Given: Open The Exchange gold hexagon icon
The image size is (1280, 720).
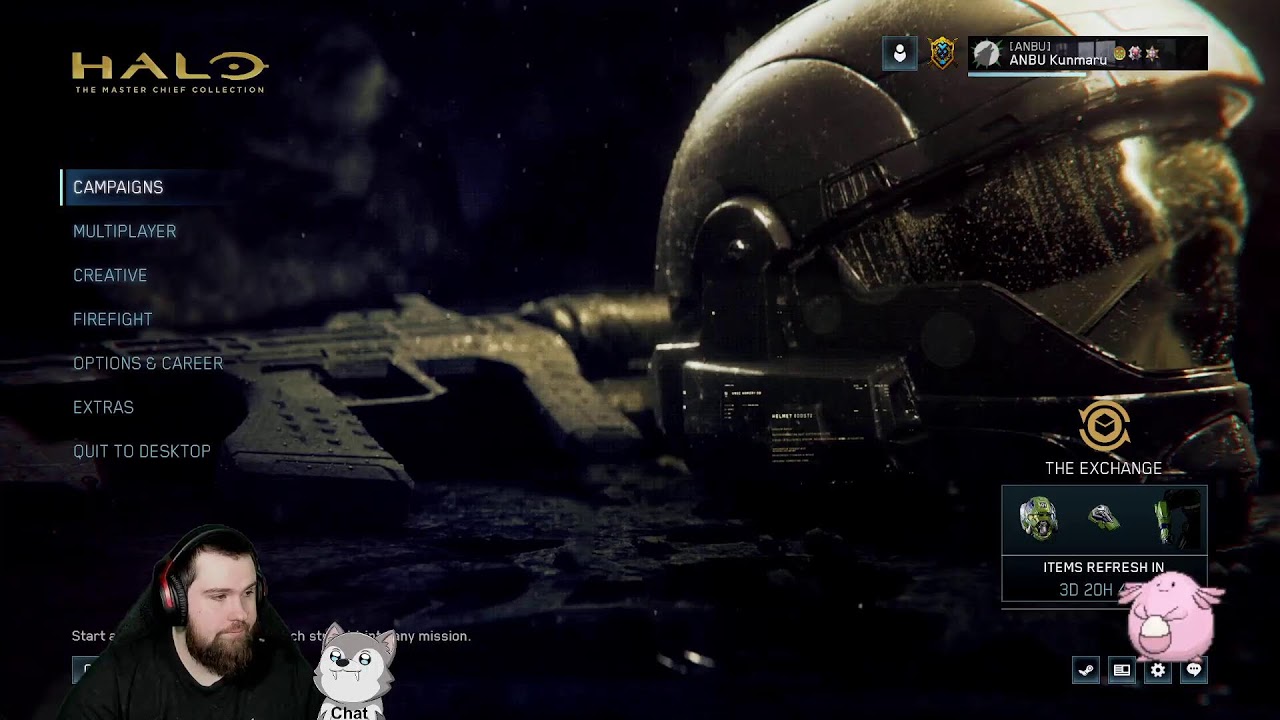Looking at the screenshot, I should click(x=1104, y=427).
